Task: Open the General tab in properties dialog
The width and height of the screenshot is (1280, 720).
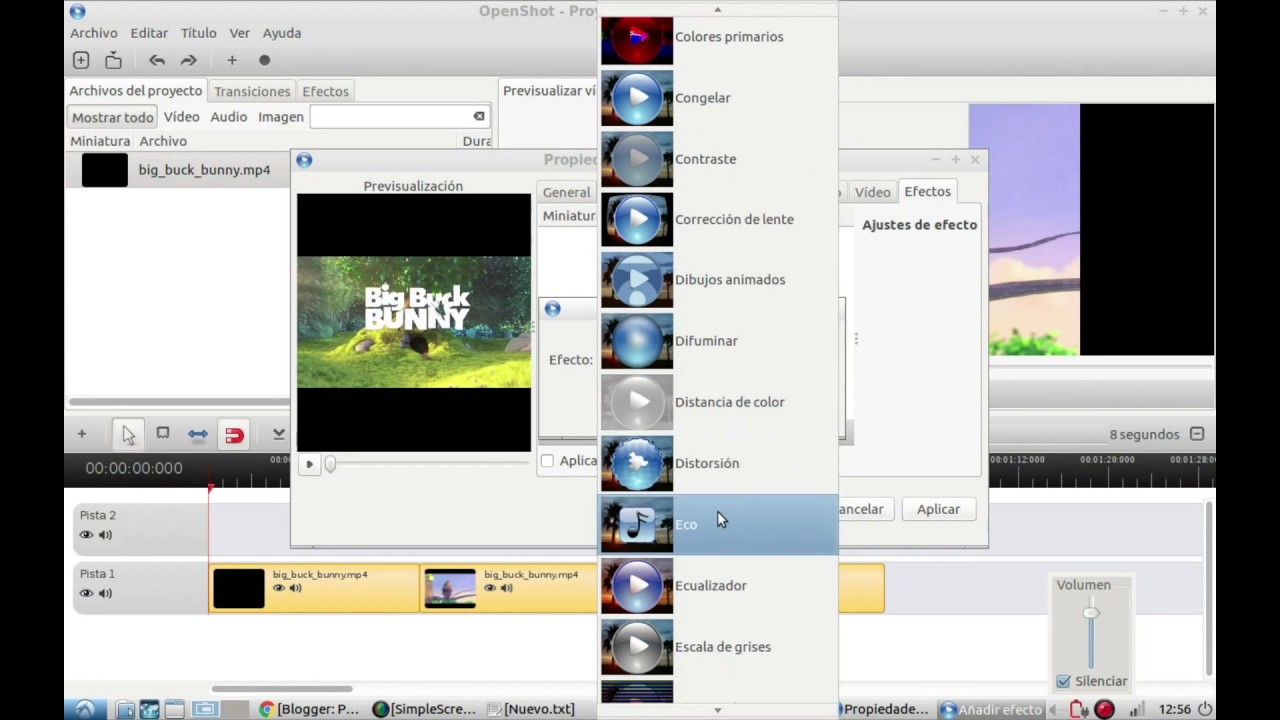Action: [567, 192]
